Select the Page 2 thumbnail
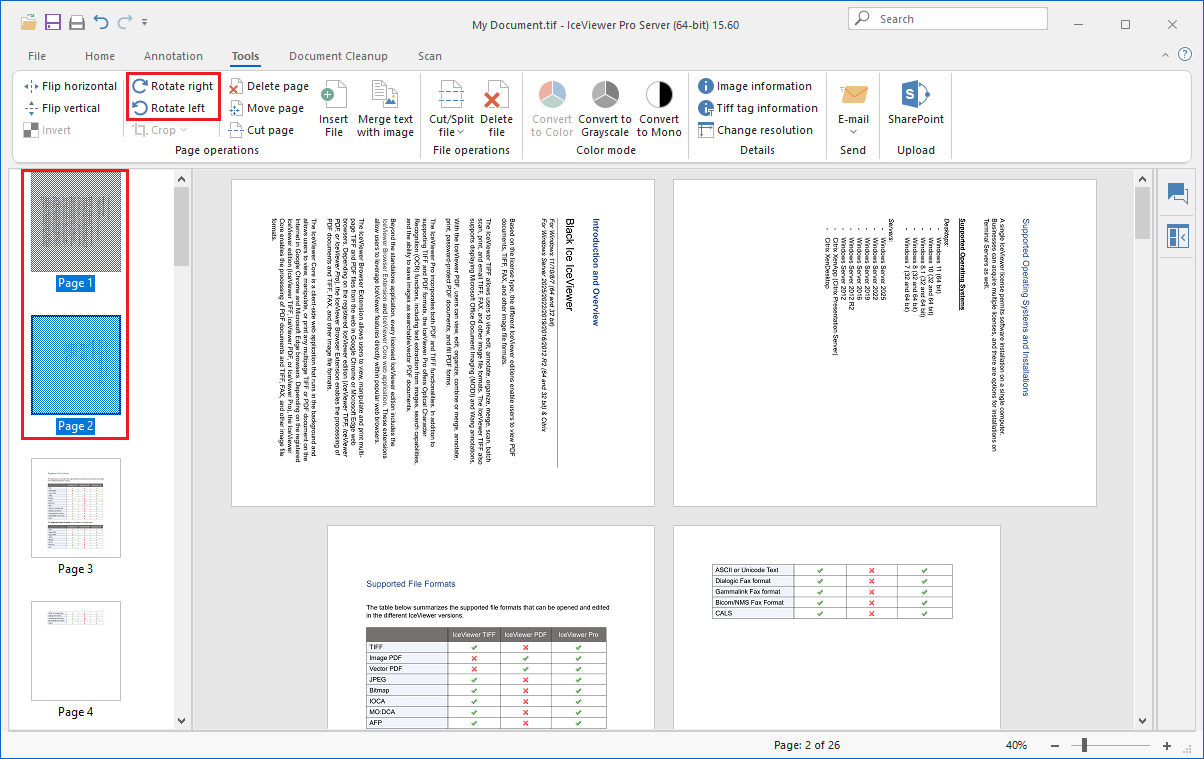Screen dimensions: 1204x759 click(75, 365)
